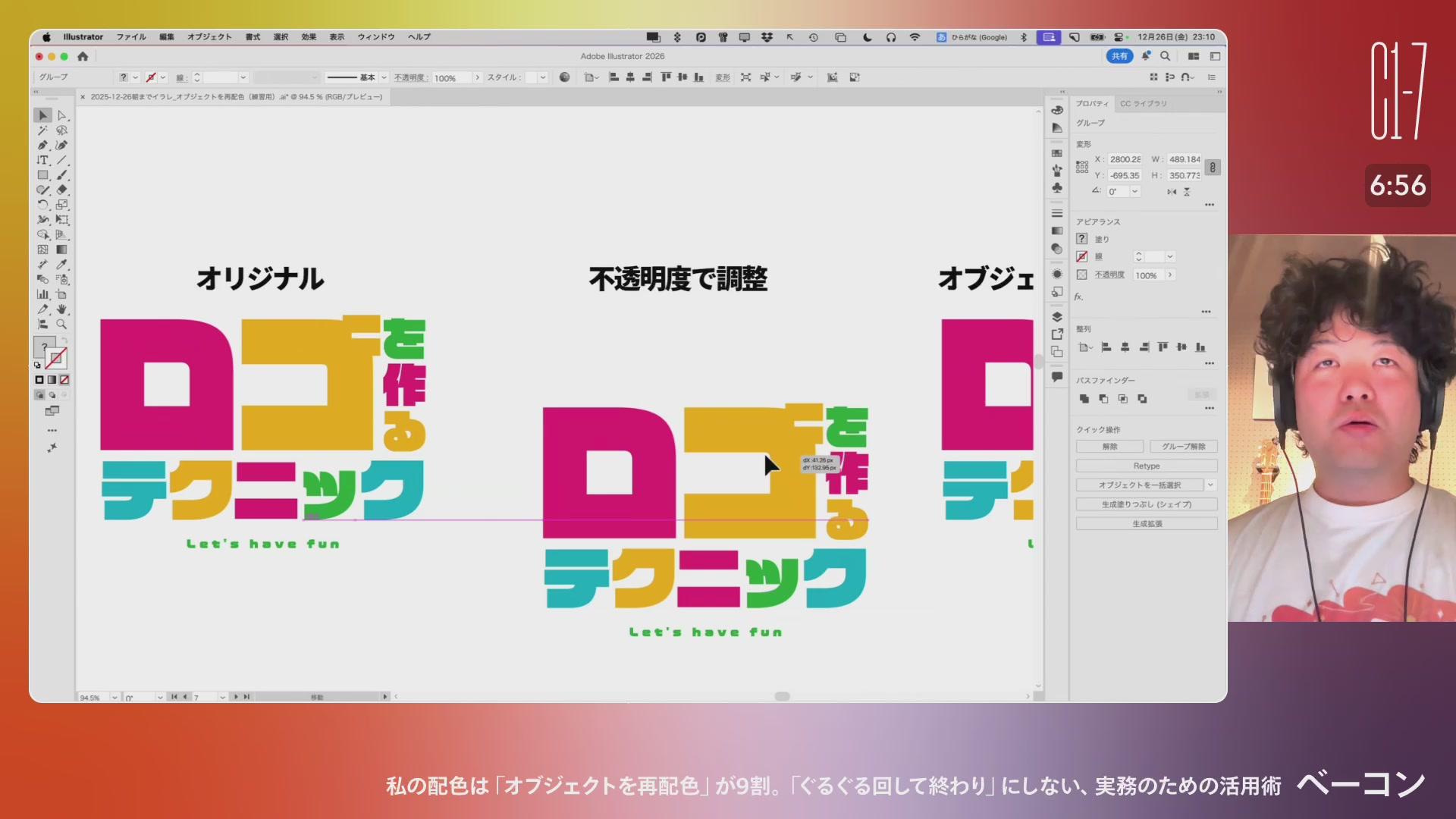Image resolution: width=1456 pixels, height=819 pixels.
Task: Expand the オブジェクトを一括選択 options arrow
Action: [1210, 485]
